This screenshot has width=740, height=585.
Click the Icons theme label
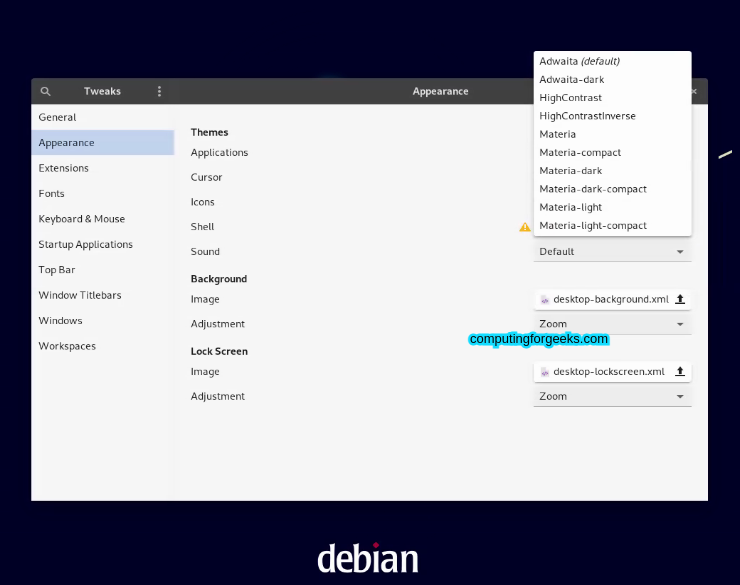[x=202, y=202]
